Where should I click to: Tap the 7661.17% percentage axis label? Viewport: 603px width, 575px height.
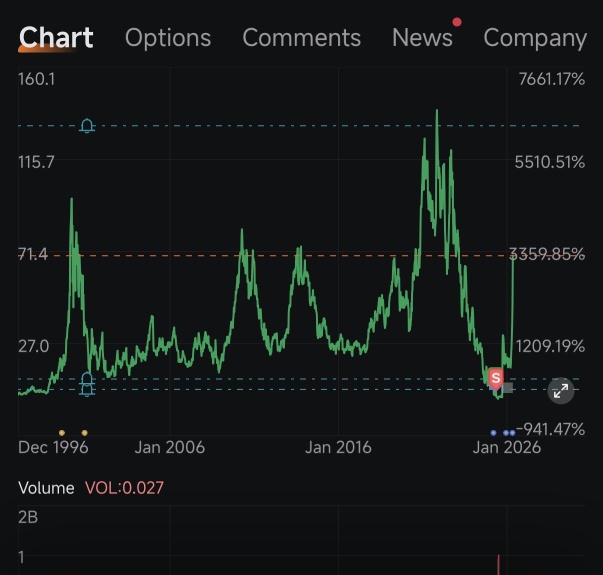tap(551, 79)
